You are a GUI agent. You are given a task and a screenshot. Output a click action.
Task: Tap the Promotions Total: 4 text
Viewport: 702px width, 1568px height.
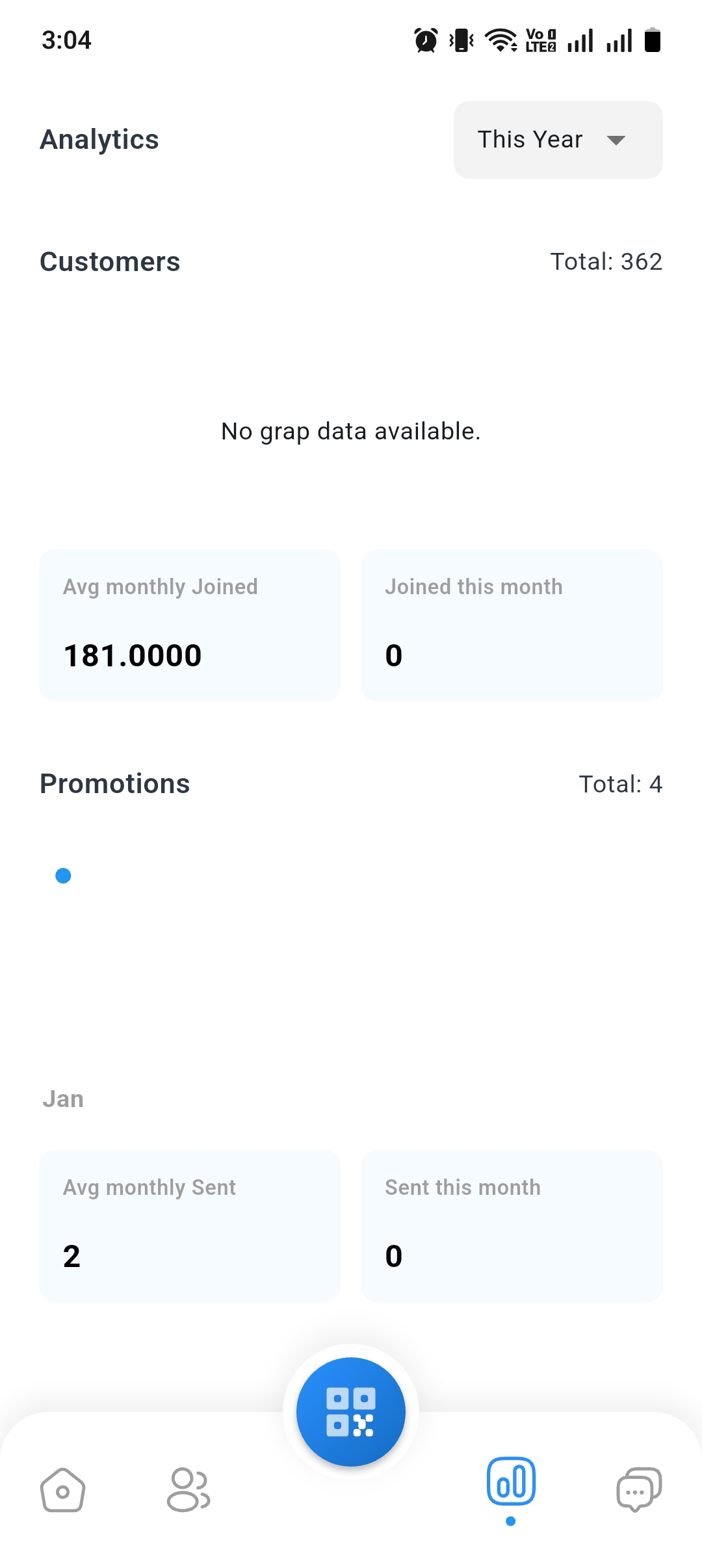(620, 785)
